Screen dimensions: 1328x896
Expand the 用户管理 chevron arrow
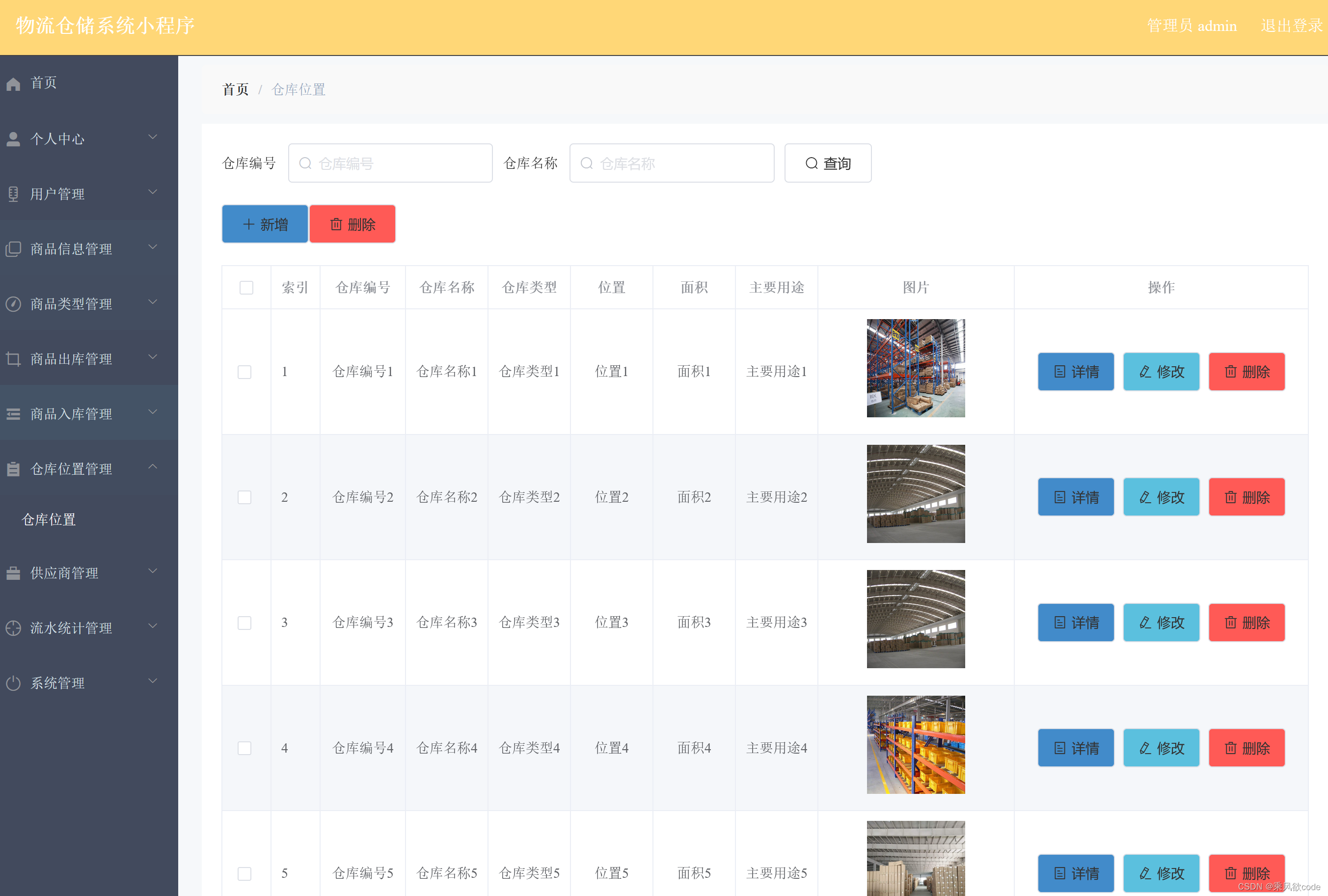(153, 192)
